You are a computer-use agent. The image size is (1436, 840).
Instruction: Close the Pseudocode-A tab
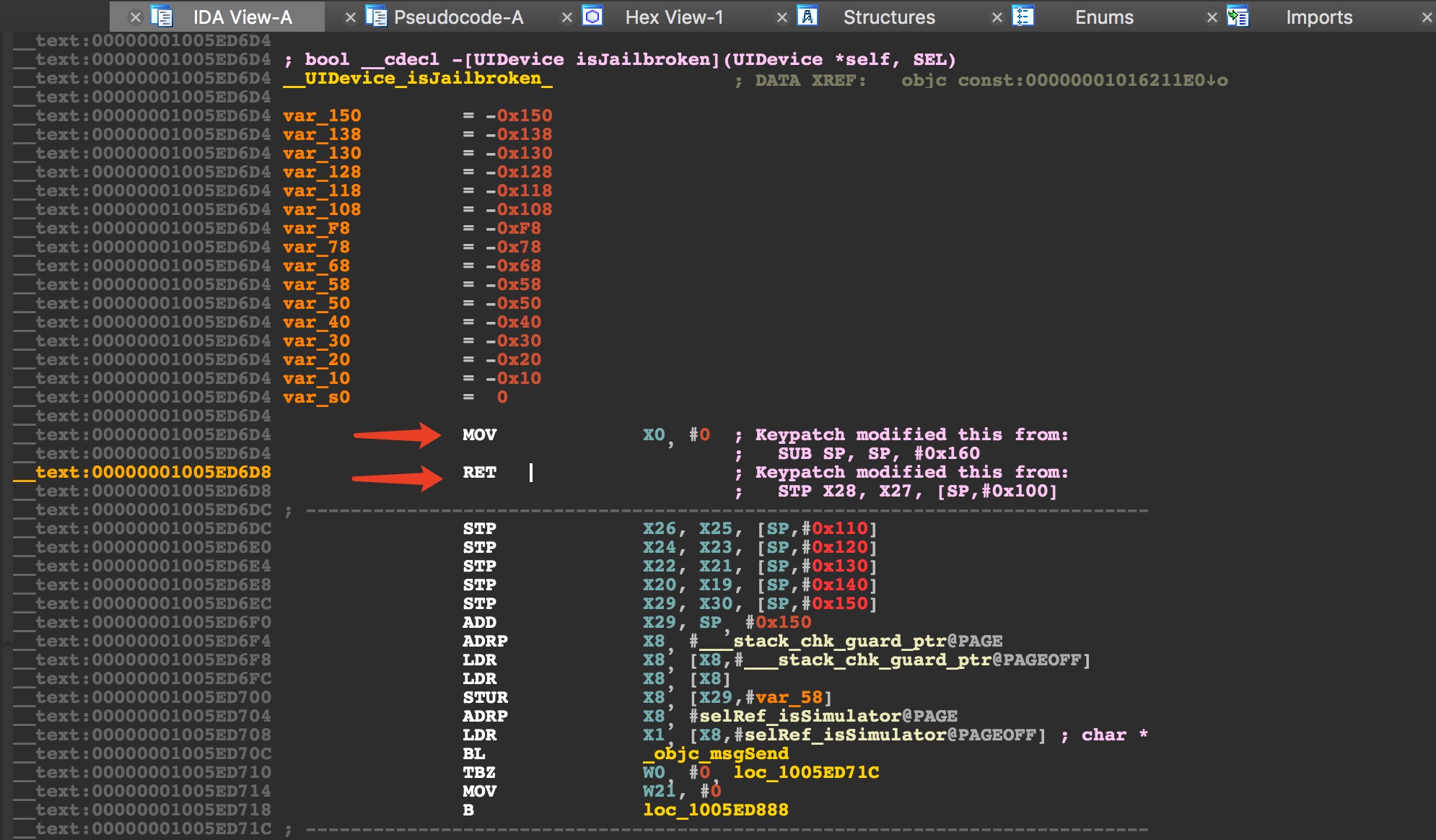pyautogui.click(x=350, y=17)
